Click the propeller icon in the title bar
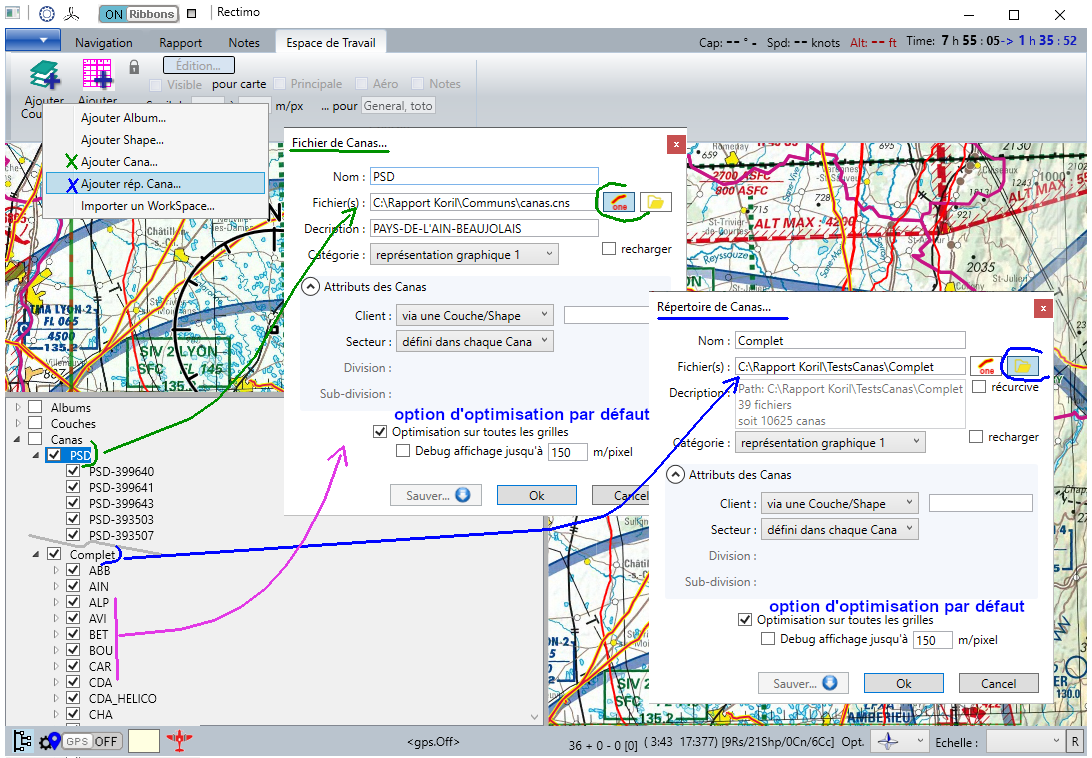 tap(71, 13)
